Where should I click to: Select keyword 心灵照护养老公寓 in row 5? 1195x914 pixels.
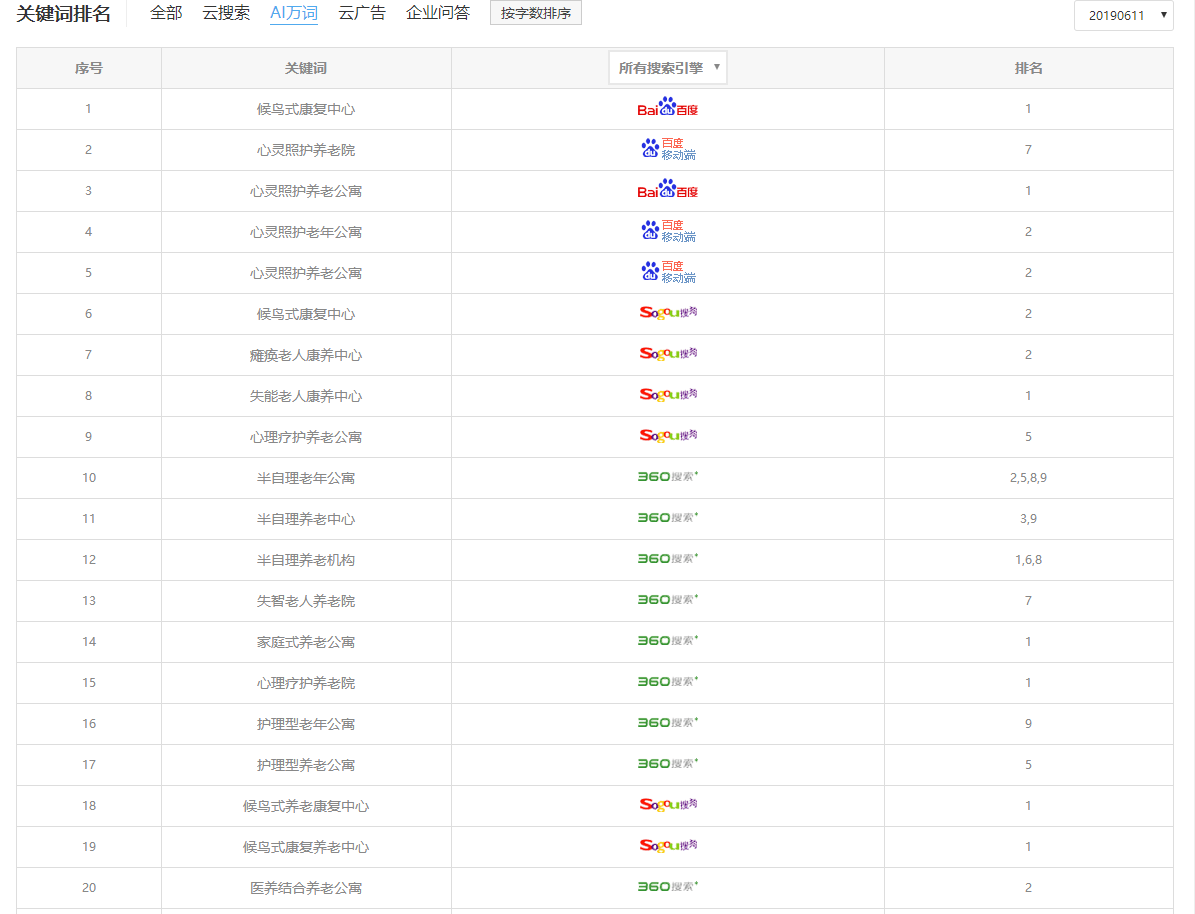[x=306, y=273]
